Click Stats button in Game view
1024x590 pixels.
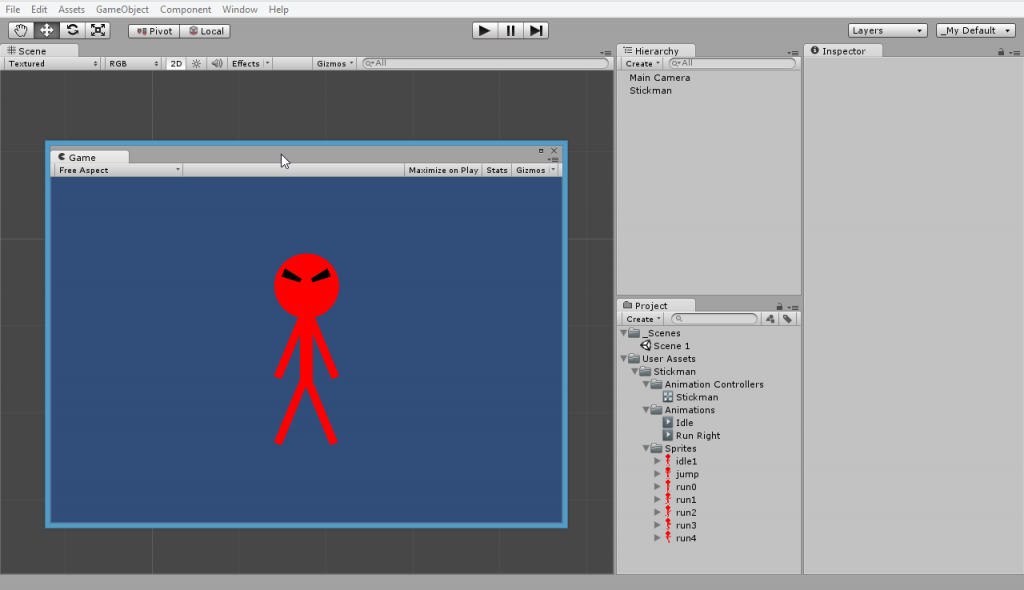pos(497,170)
